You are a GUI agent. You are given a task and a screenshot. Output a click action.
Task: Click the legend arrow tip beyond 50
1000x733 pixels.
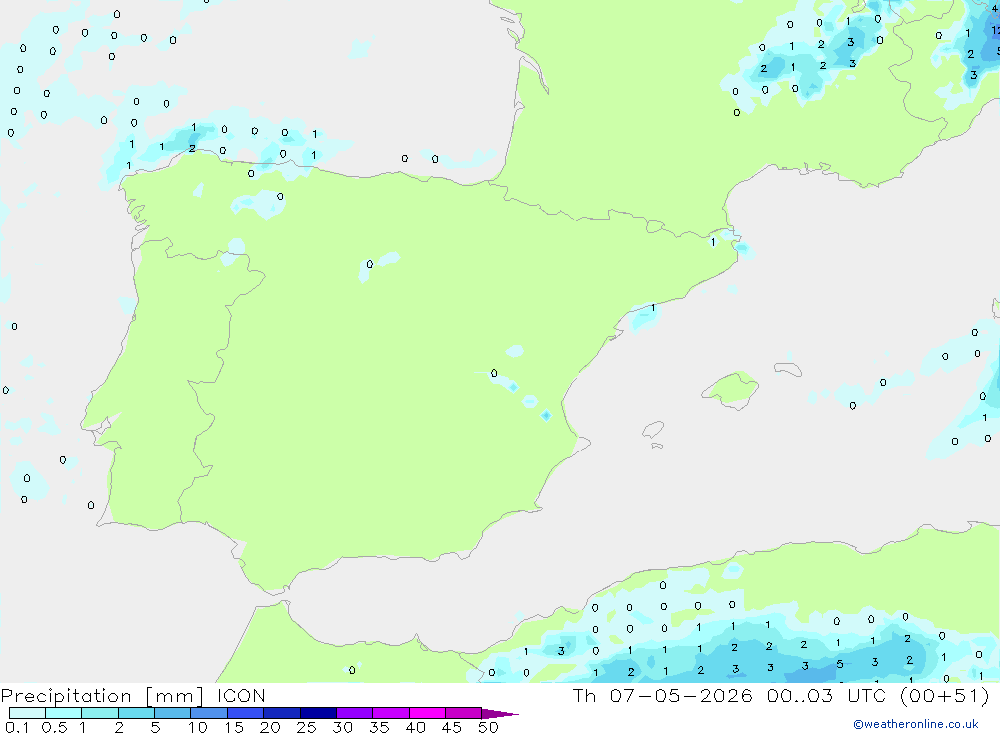click(x=501, y=714)
